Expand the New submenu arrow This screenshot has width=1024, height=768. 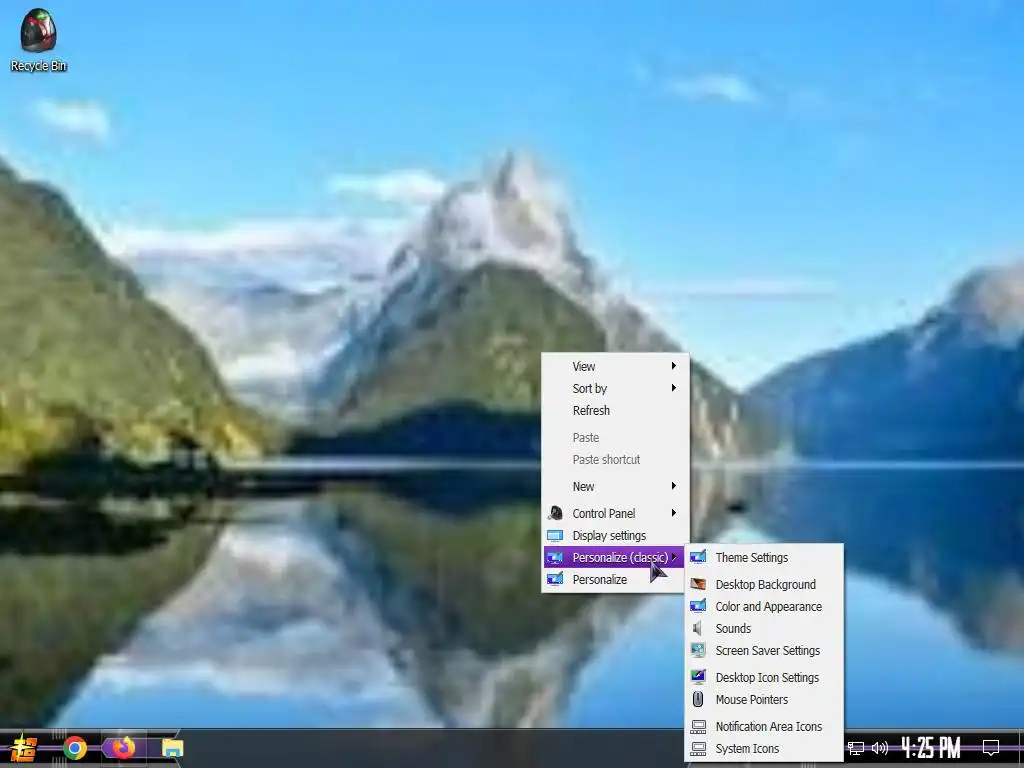point(673,486)
